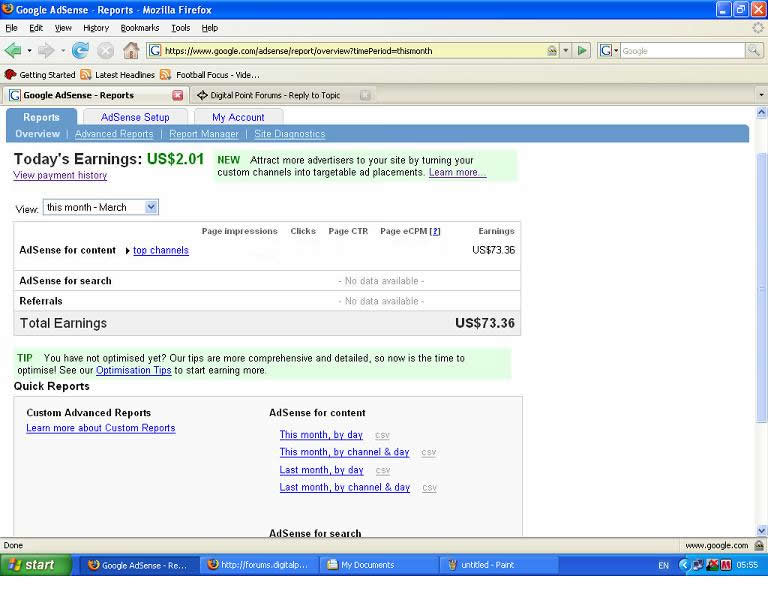Open the Getting Started bookmark

(40, 74)
